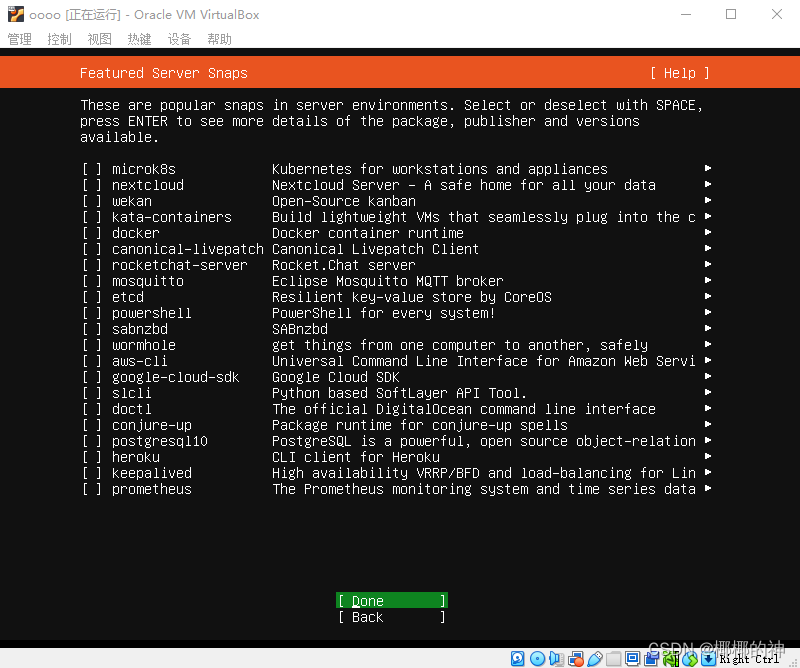Screen dimensions: 800x668
Task: Toggle the rocketchat-server checkbox
Action: [x=92, y=265]
